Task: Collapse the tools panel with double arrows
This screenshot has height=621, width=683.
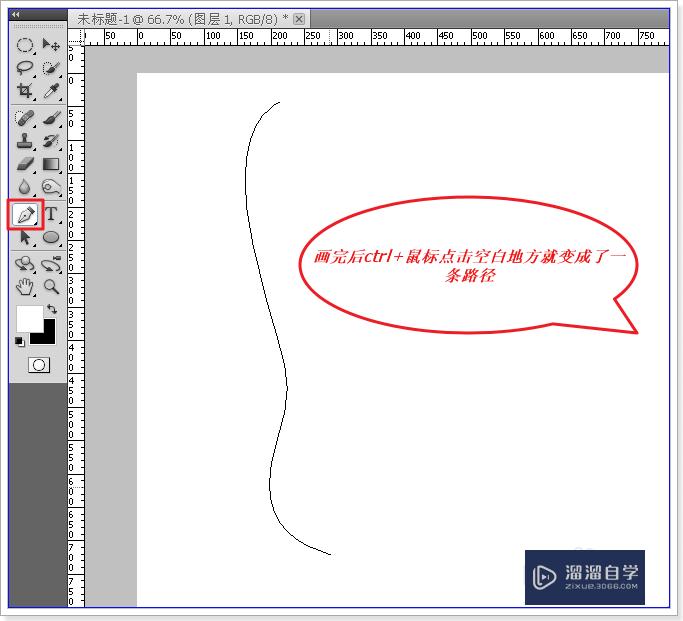Action: click(16, 14)
